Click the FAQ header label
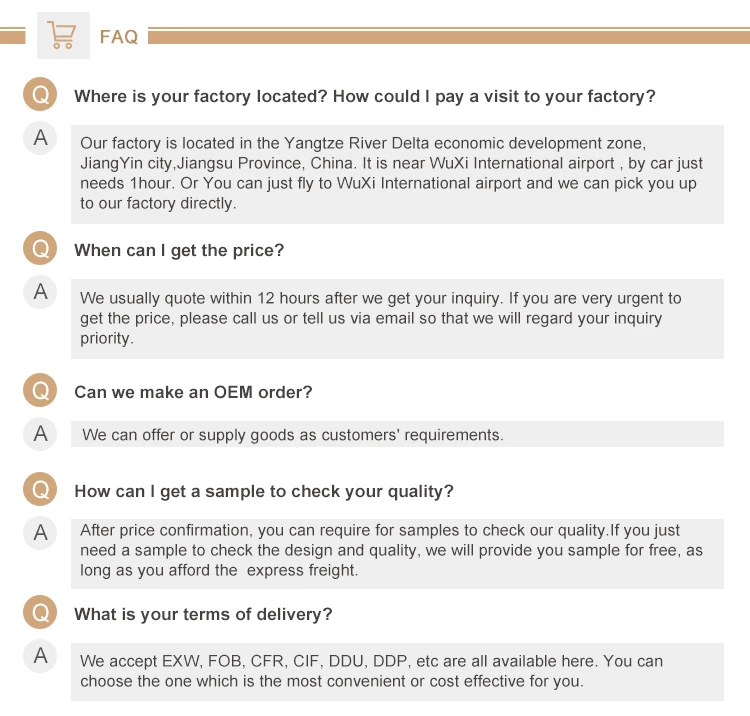The height and width of the screenshot is (716, 750). coord(118,37)
